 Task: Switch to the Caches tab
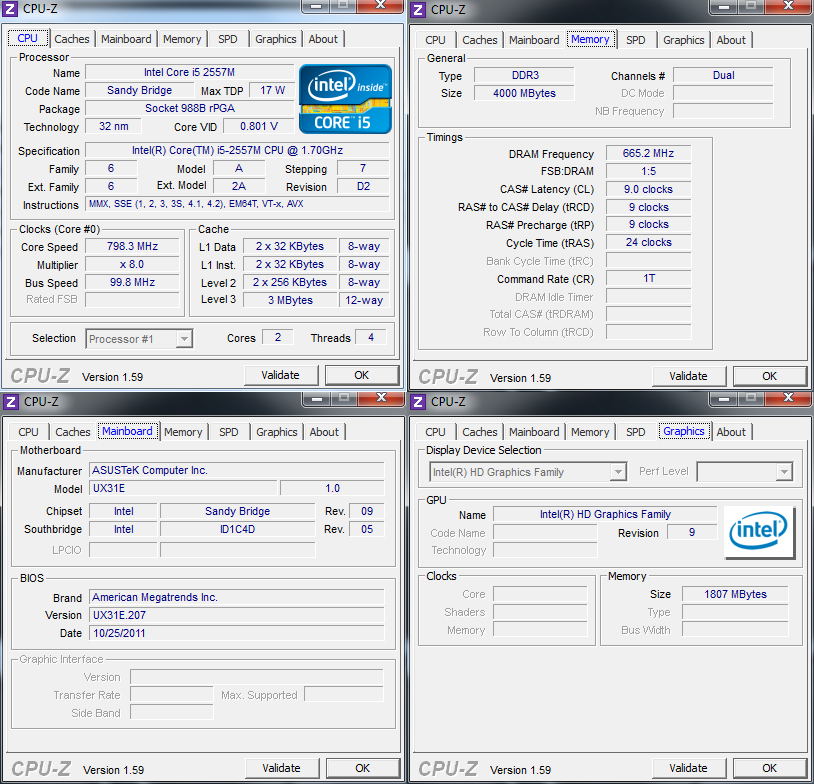71,39
